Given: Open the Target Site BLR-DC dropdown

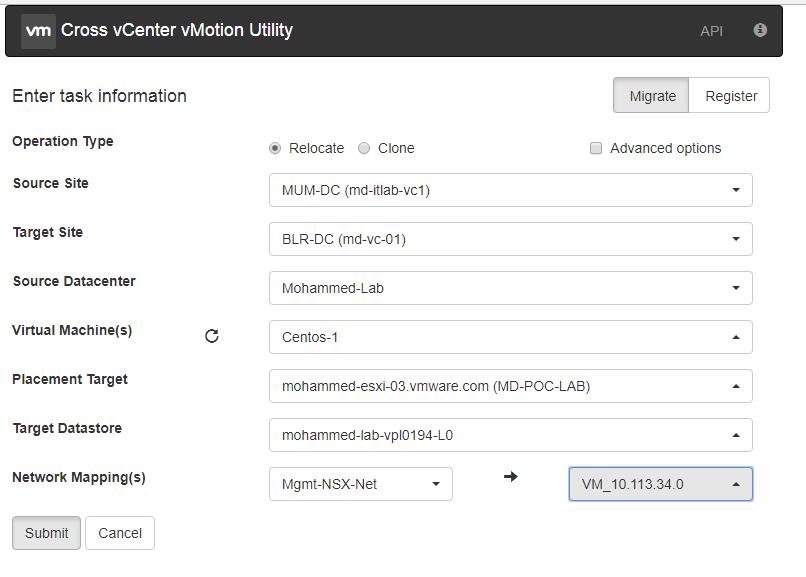Looking at the screenshot, I should coord(510,239).
